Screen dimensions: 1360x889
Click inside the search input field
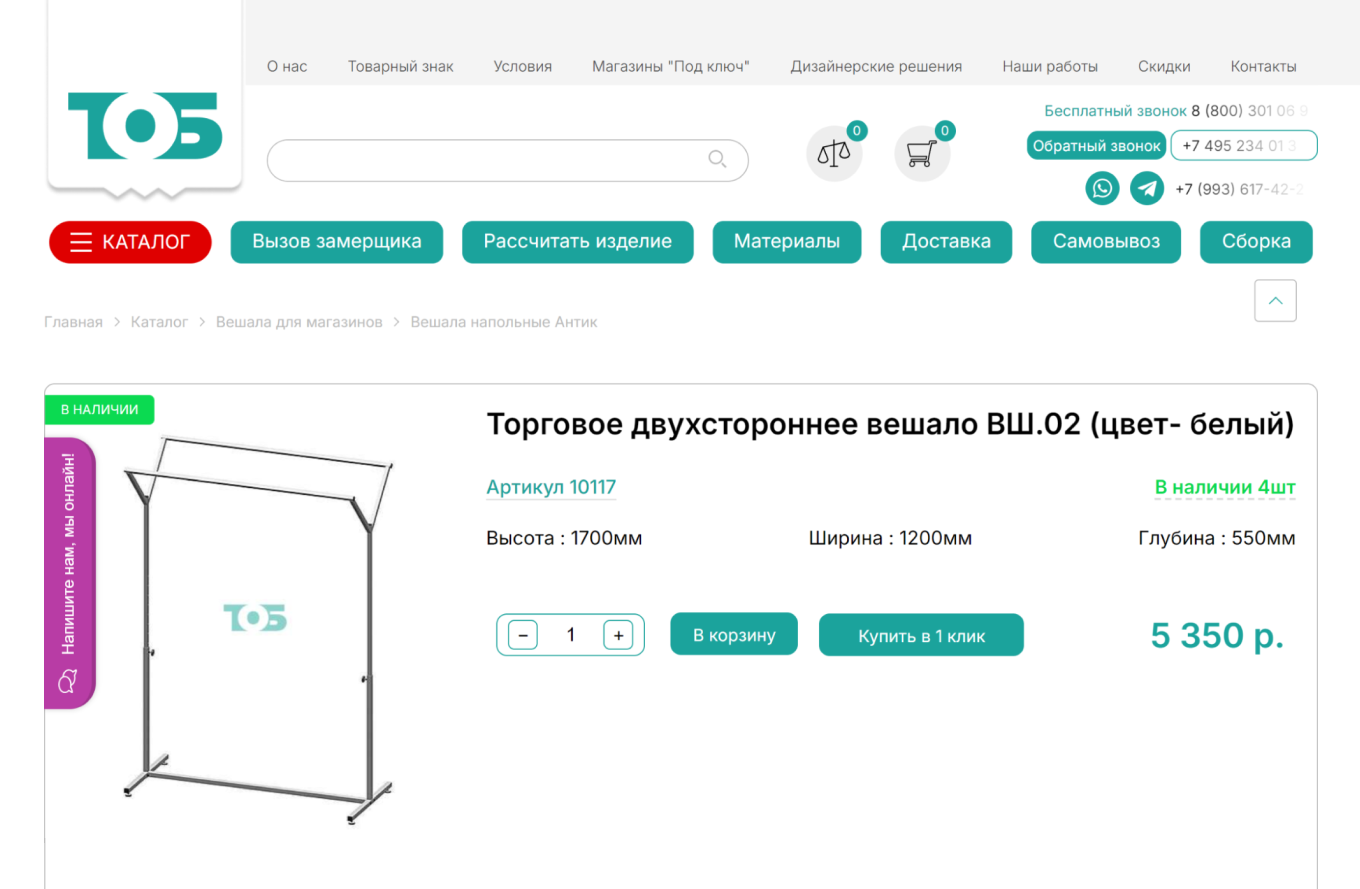pos(480,160)
